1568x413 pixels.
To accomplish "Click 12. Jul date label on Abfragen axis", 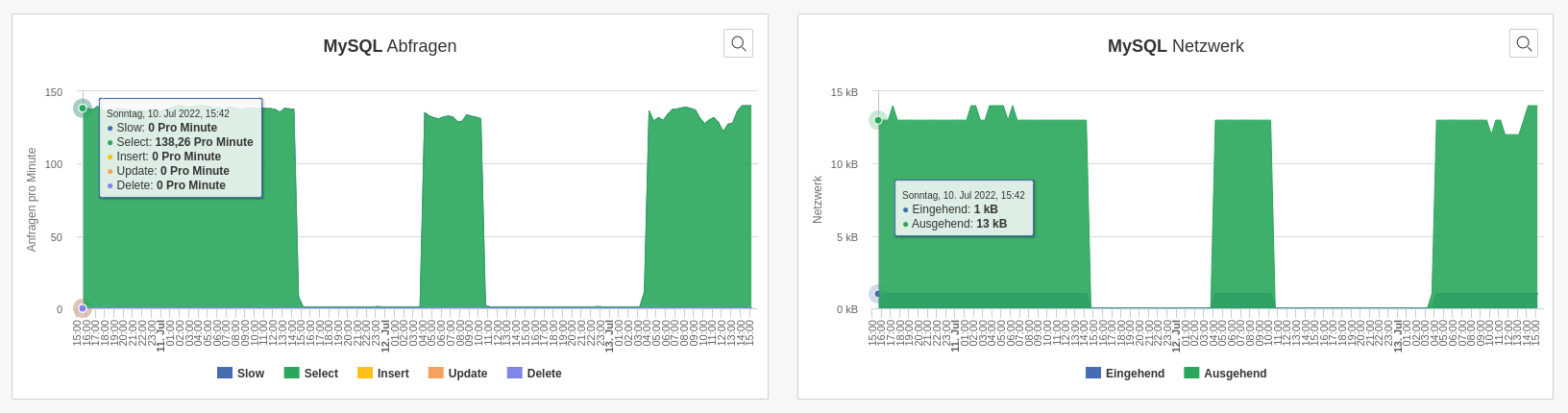I will click(x=385, y=336).
